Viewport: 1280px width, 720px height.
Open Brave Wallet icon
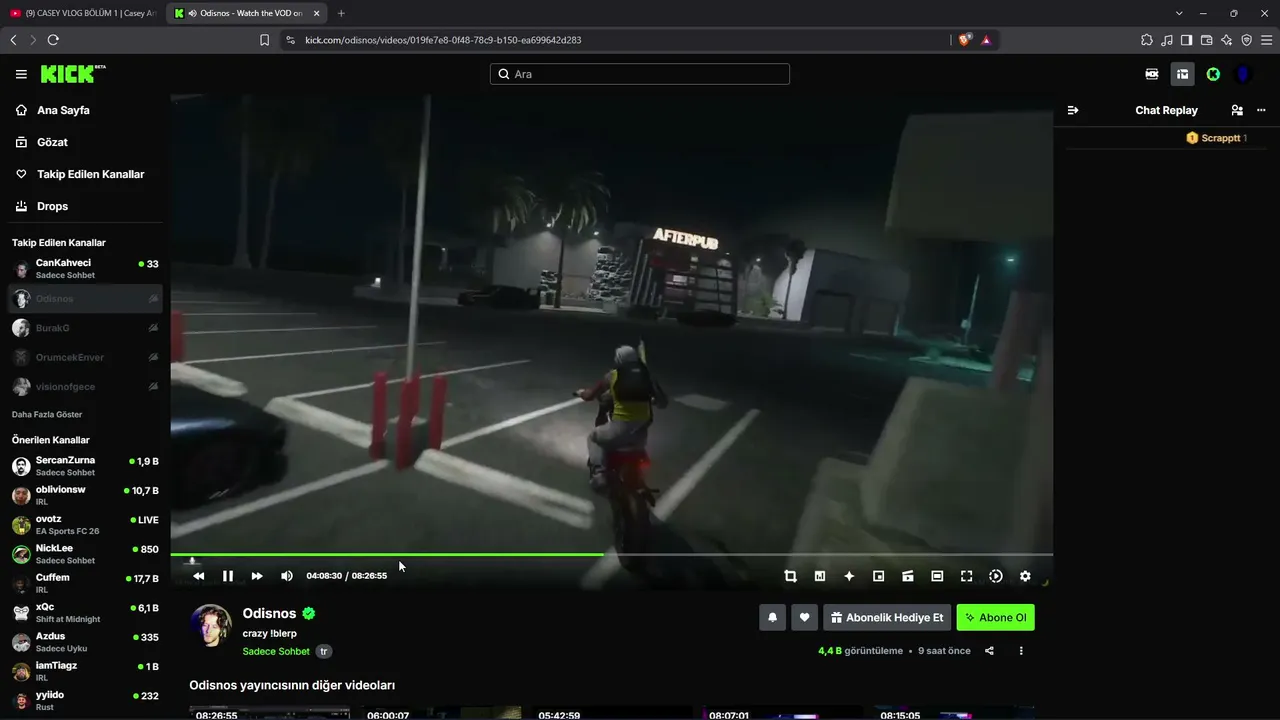[1206, 40]
